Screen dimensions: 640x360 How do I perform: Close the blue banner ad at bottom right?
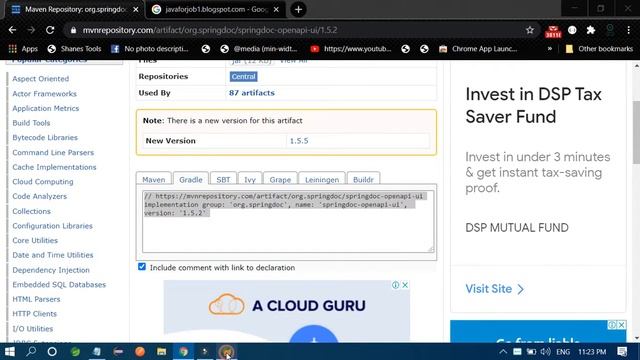[x=621, y=325]
